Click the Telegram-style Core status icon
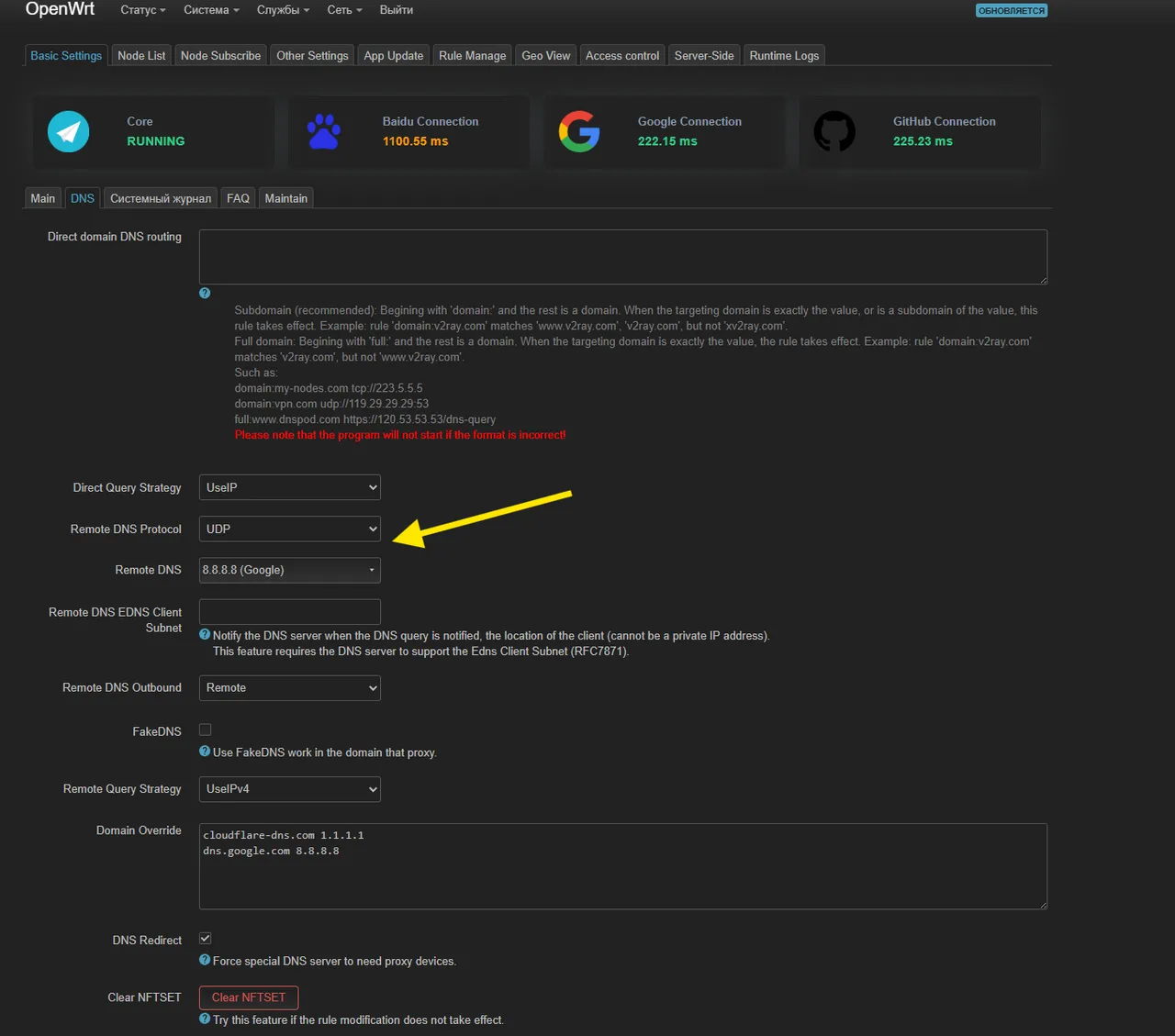Viewport: 1175px width, 1036px height. 68,131
